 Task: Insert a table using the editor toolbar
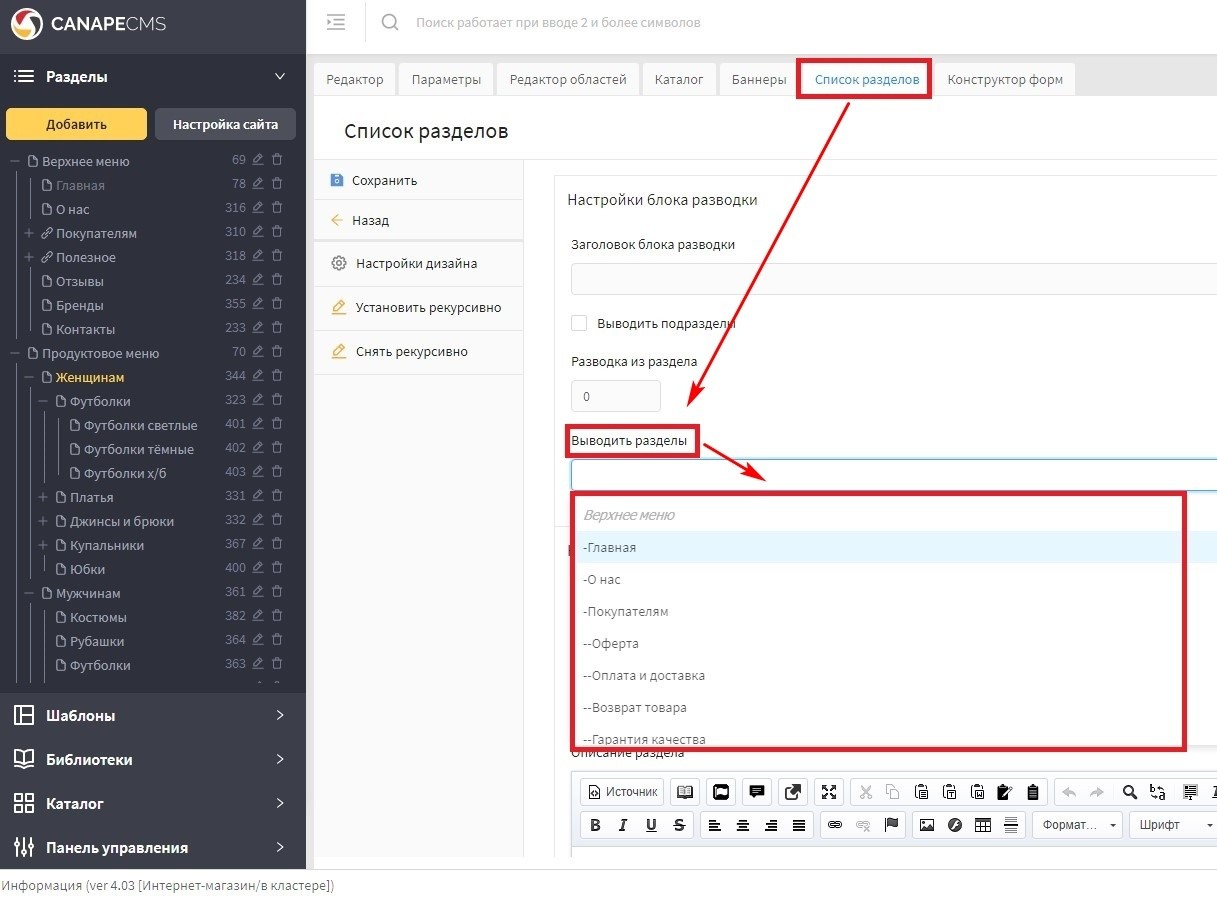point(983,825)
